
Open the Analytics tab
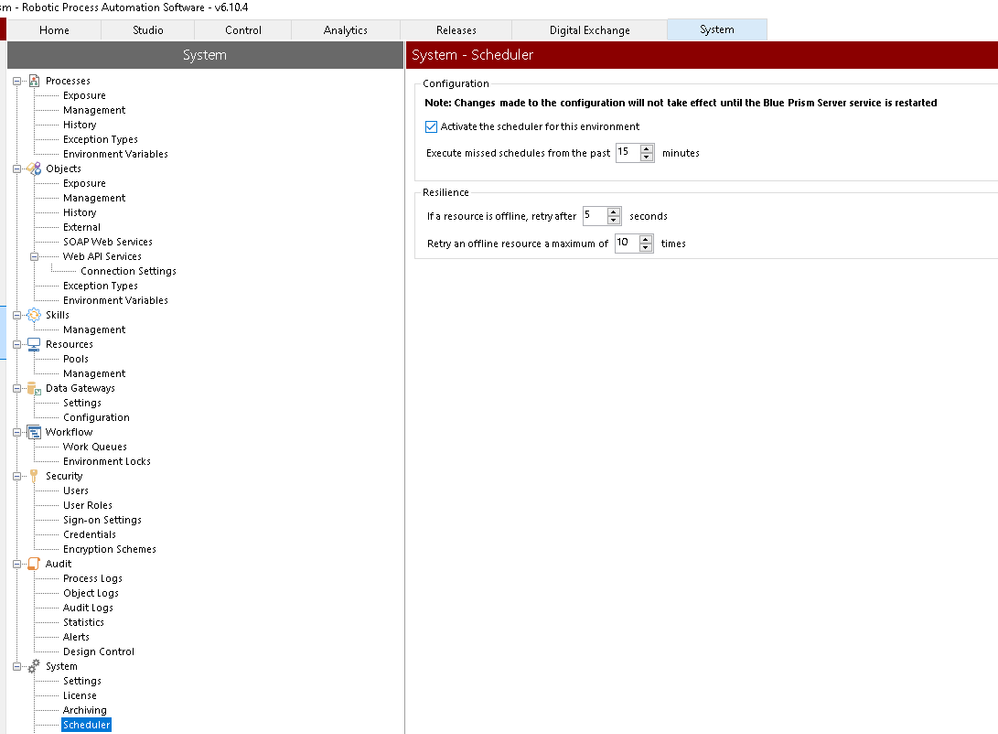click(x=346, y=30)
